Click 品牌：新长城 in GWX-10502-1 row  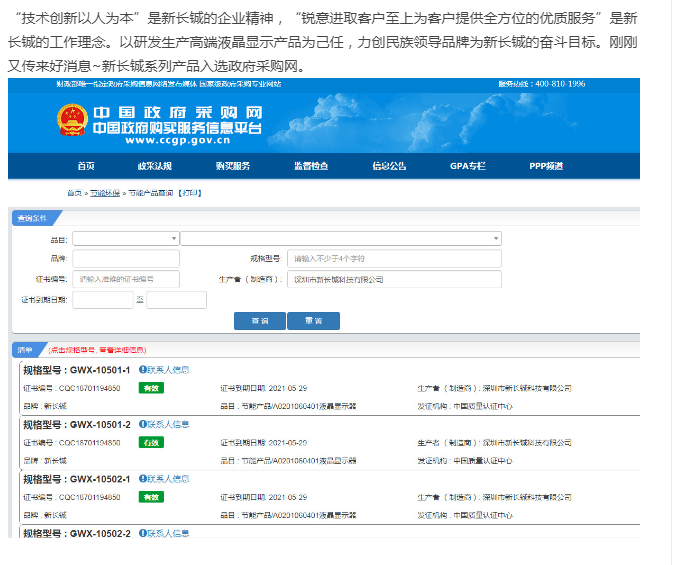click(x=45, y=515)
